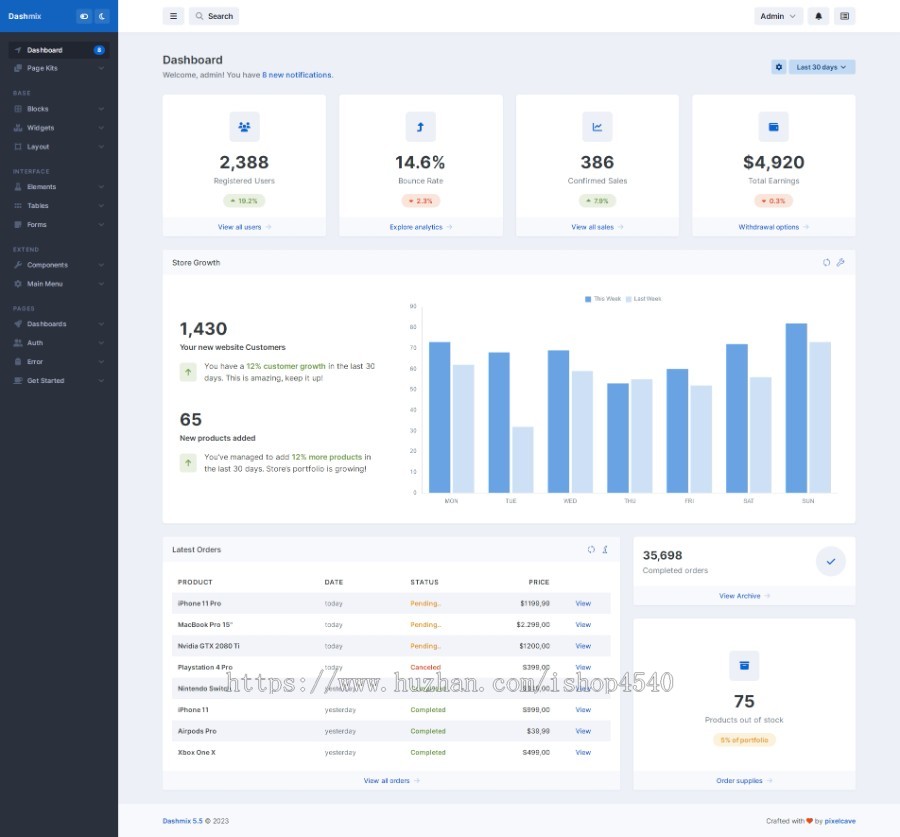This screenshot has width=900, height=837.
Task: Open Error item in the sidebar
Action: (x=59, y=362)
